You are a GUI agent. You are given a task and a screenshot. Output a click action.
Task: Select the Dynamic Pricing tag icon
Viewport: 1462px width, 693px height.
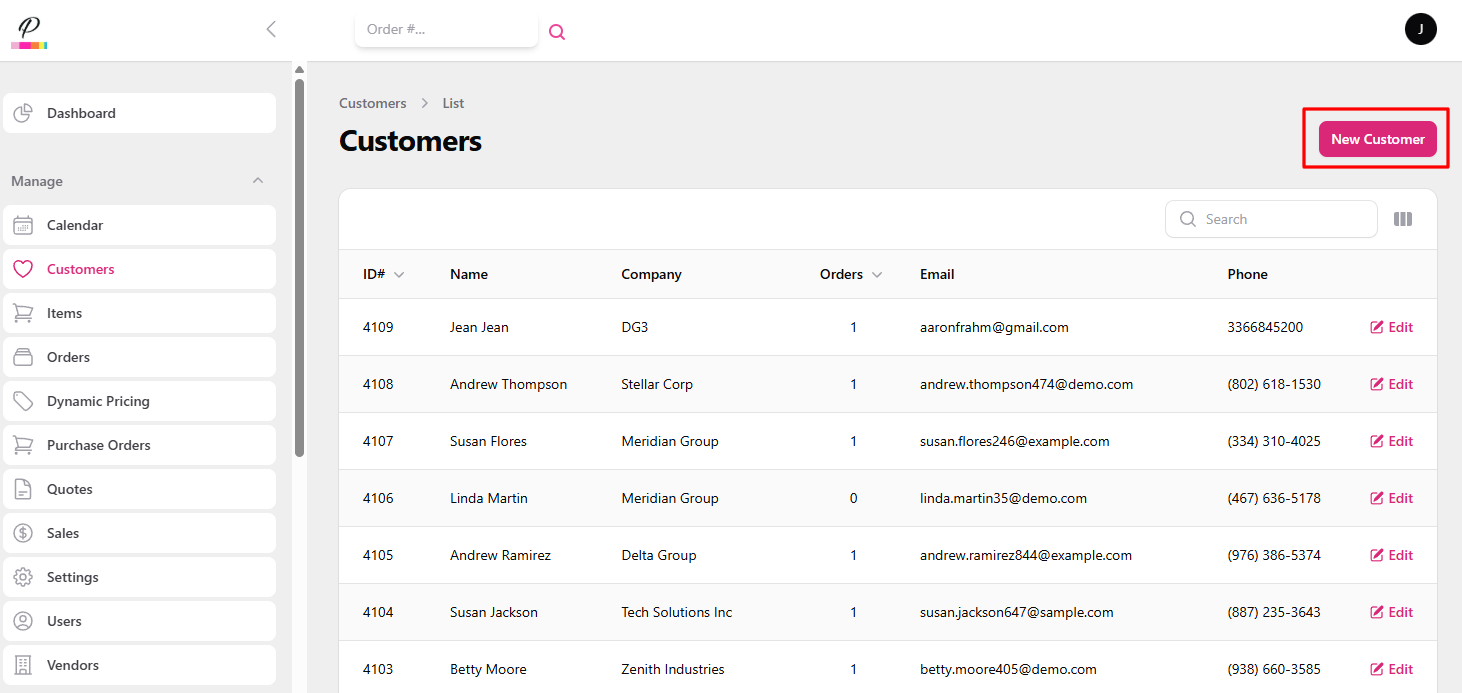24,401
